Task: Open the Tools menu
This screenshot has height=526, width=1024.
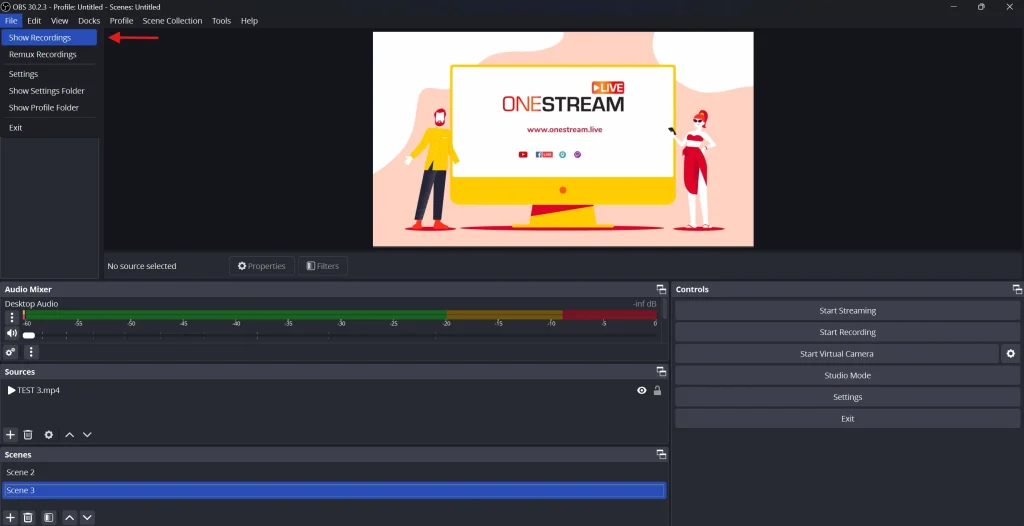Action: click(221, 21)
